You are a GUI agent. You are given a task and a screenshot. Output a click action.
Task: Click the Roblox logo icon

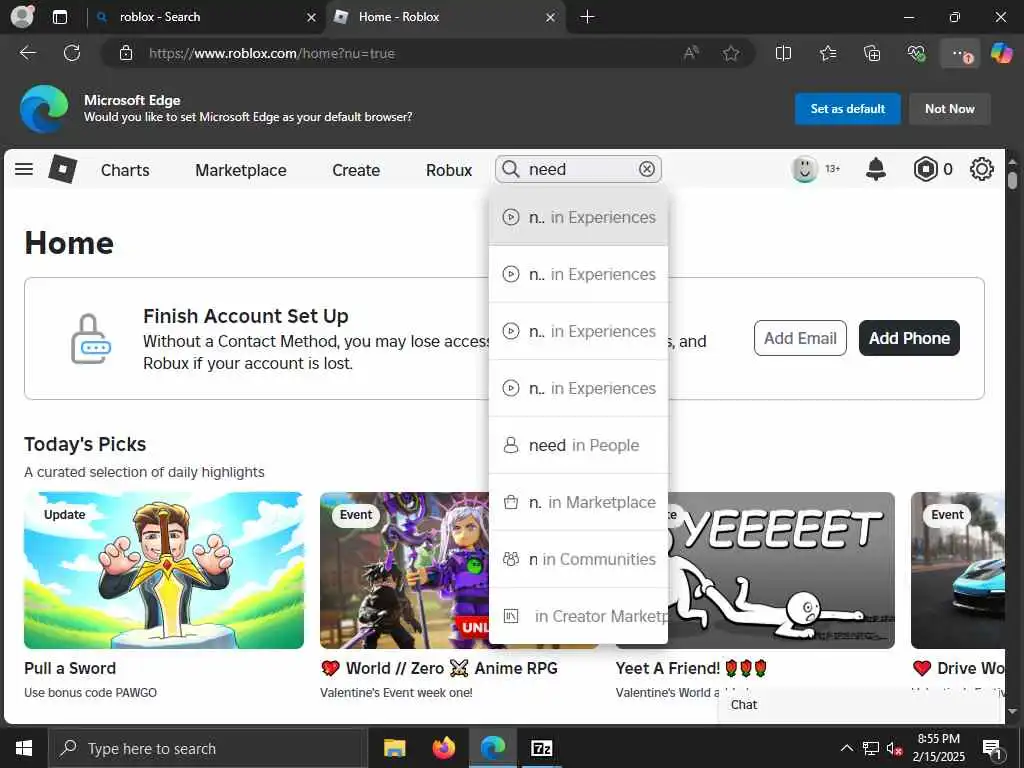tap(63, 170)
